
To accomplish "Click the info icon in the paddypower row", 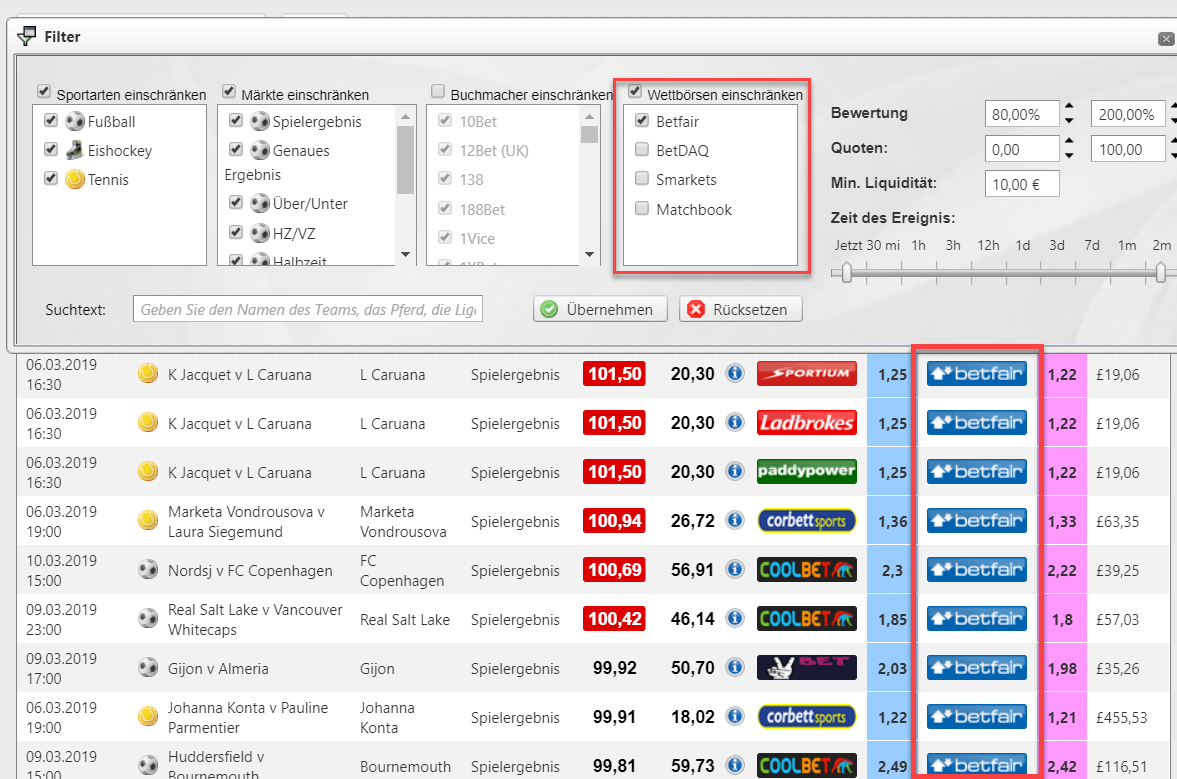I will (735, 471).
